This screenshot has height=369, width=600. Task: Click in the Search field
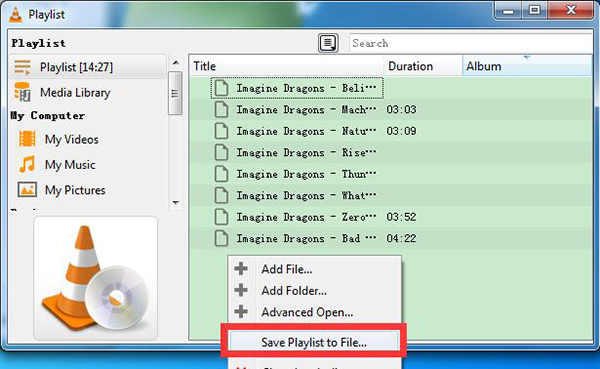point(471,43)
